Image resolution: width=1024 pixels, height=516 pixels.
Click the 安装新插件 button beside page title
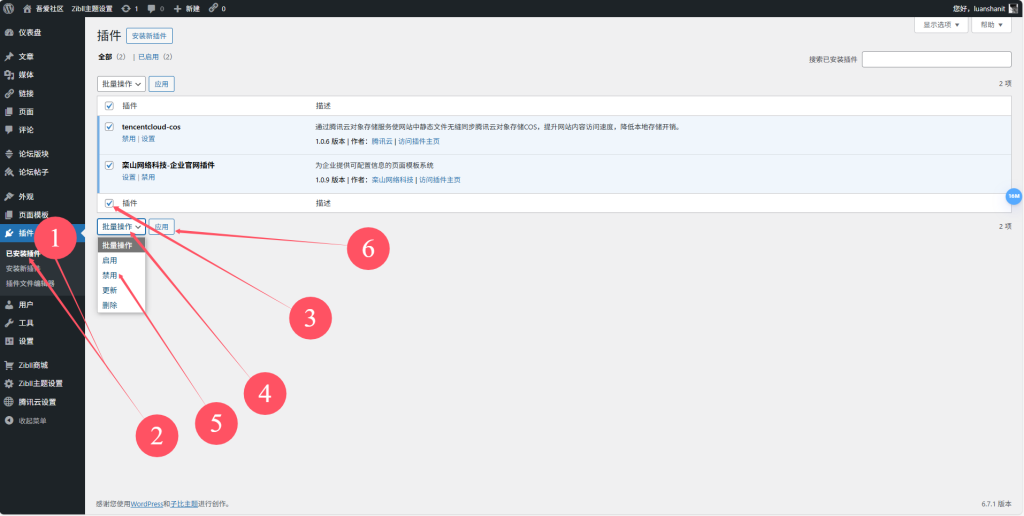tap(149, 36)
